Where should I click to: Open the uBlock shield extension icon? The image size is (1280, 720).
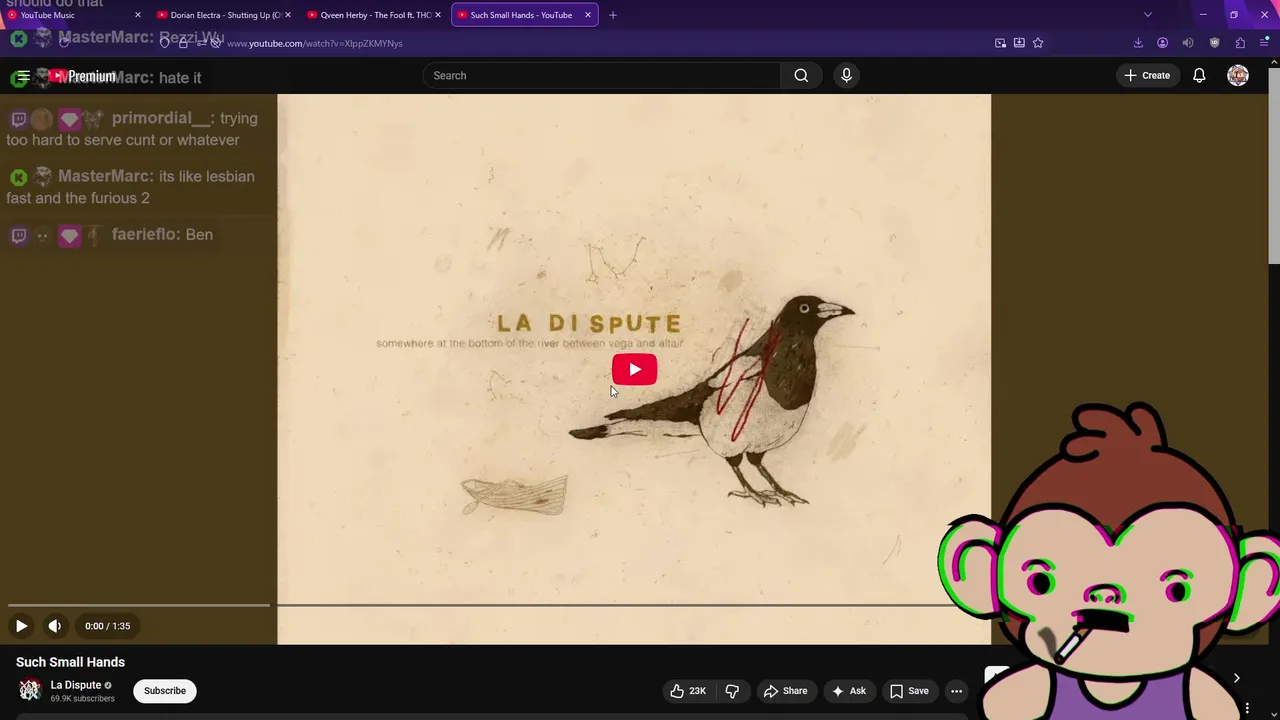pyautogui.click(x=1214, y=43)
